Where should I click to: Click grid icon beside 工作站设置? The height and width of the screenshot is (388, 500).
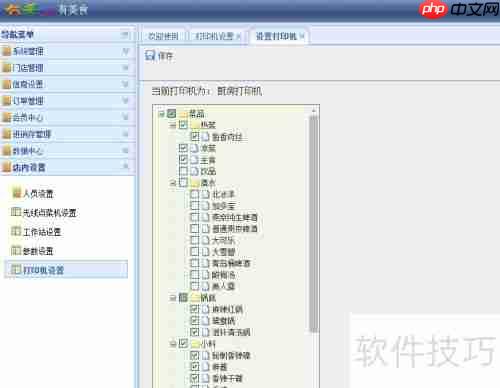point(16,231)
